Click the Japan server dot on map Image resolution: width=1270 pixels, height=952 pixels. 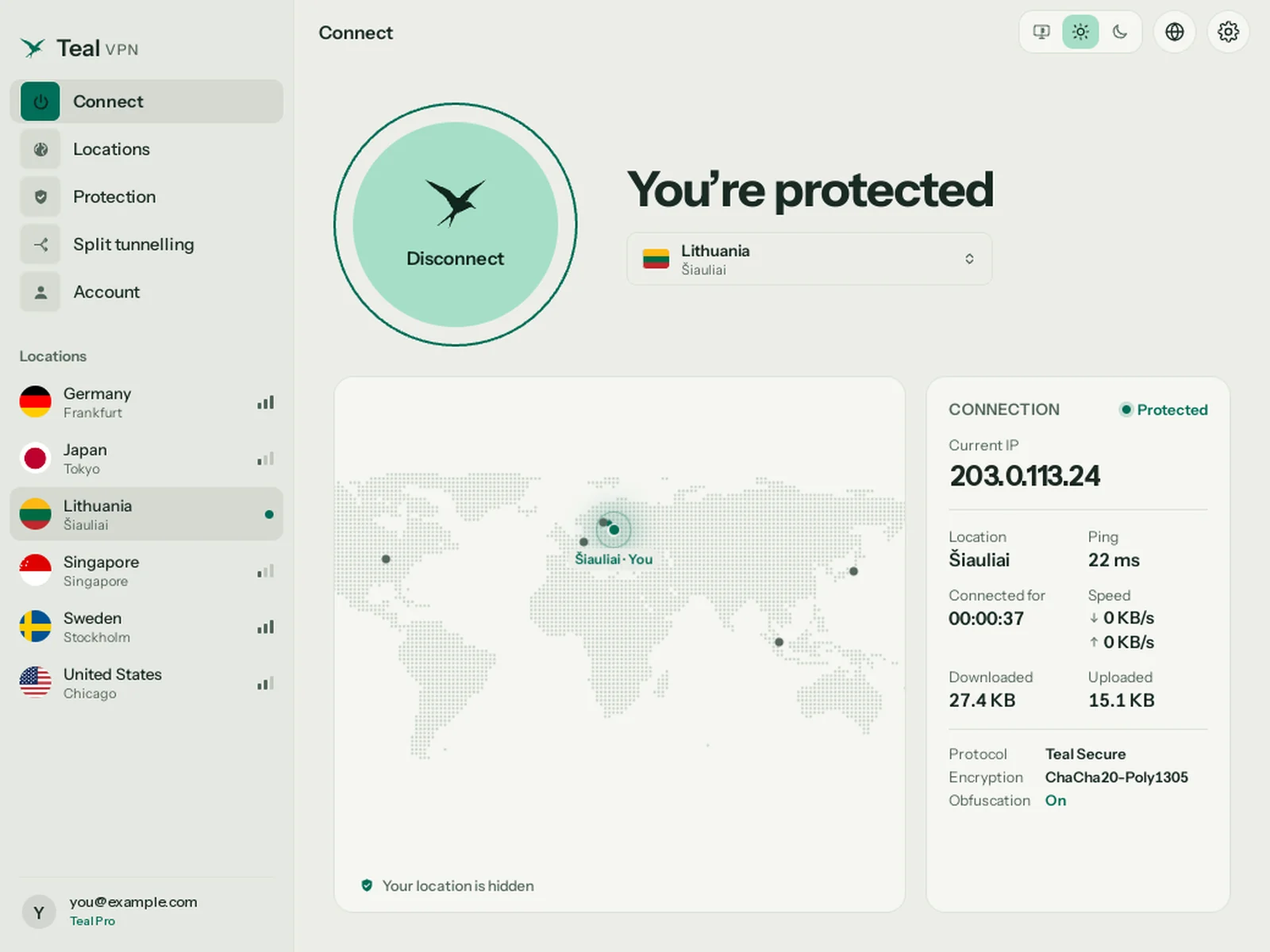pyautogui.click(x=854, y=571)
